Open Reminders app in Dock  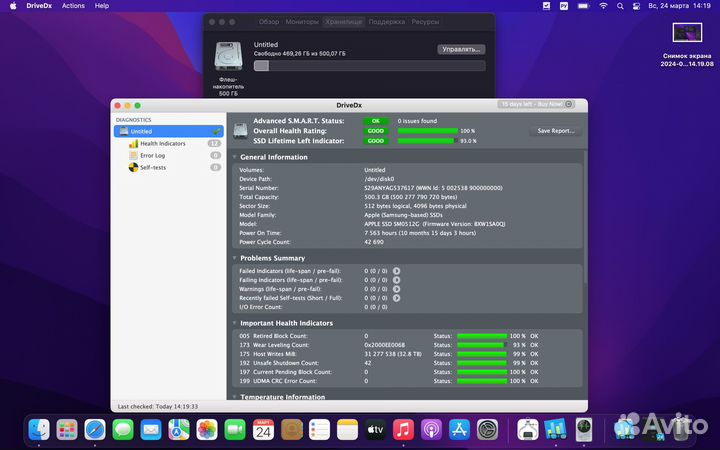320,430
